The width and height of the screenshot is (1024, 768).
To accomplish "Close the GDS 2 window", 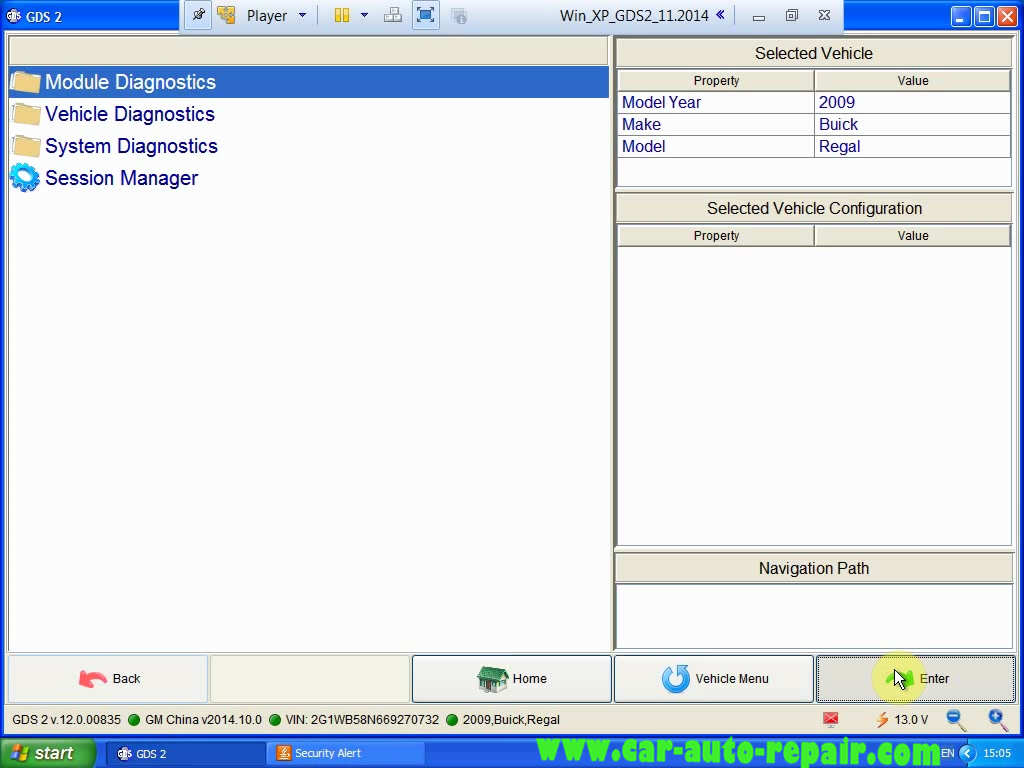I will click(1007, 16).
